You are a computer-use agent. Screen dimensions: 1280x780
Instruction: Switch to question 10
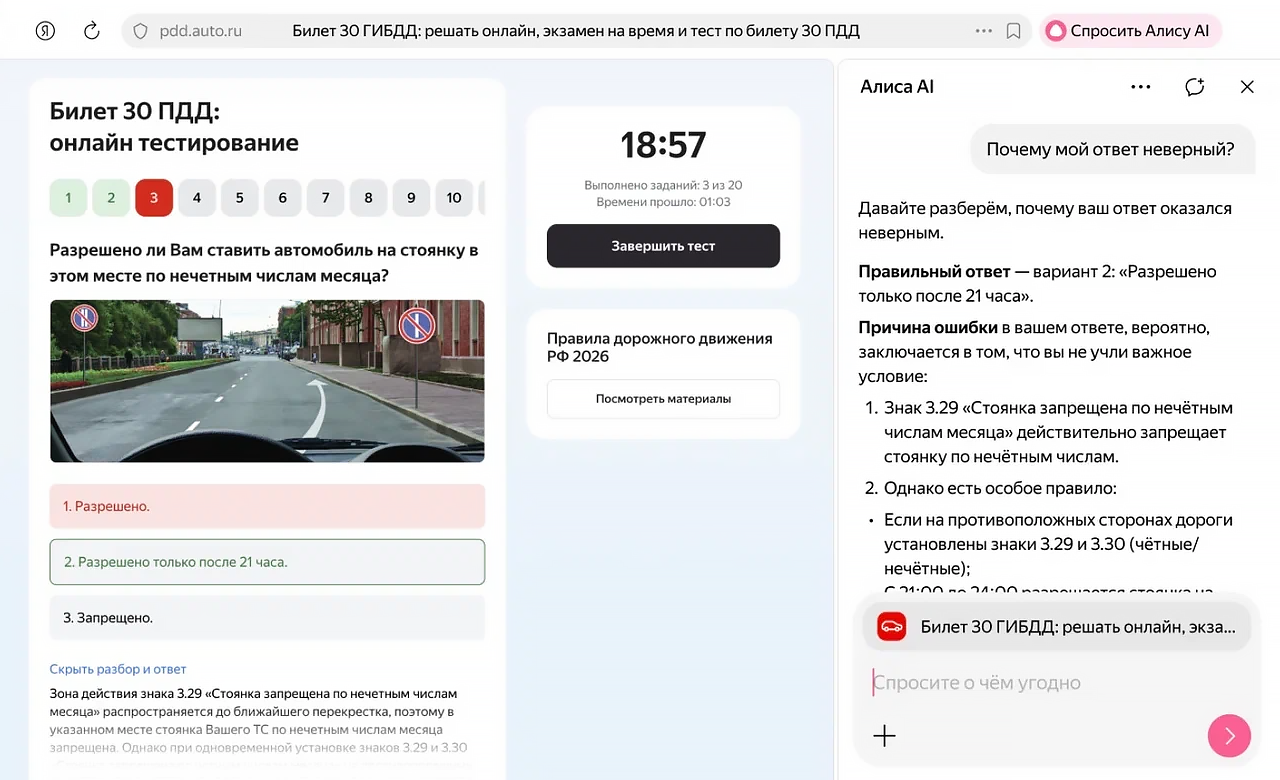454,197
